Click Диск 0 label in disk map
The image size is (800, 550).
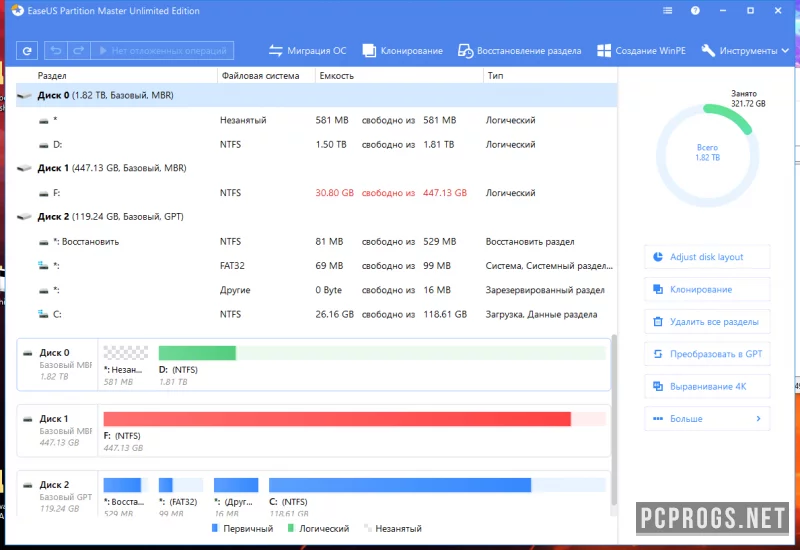(55, 353)
